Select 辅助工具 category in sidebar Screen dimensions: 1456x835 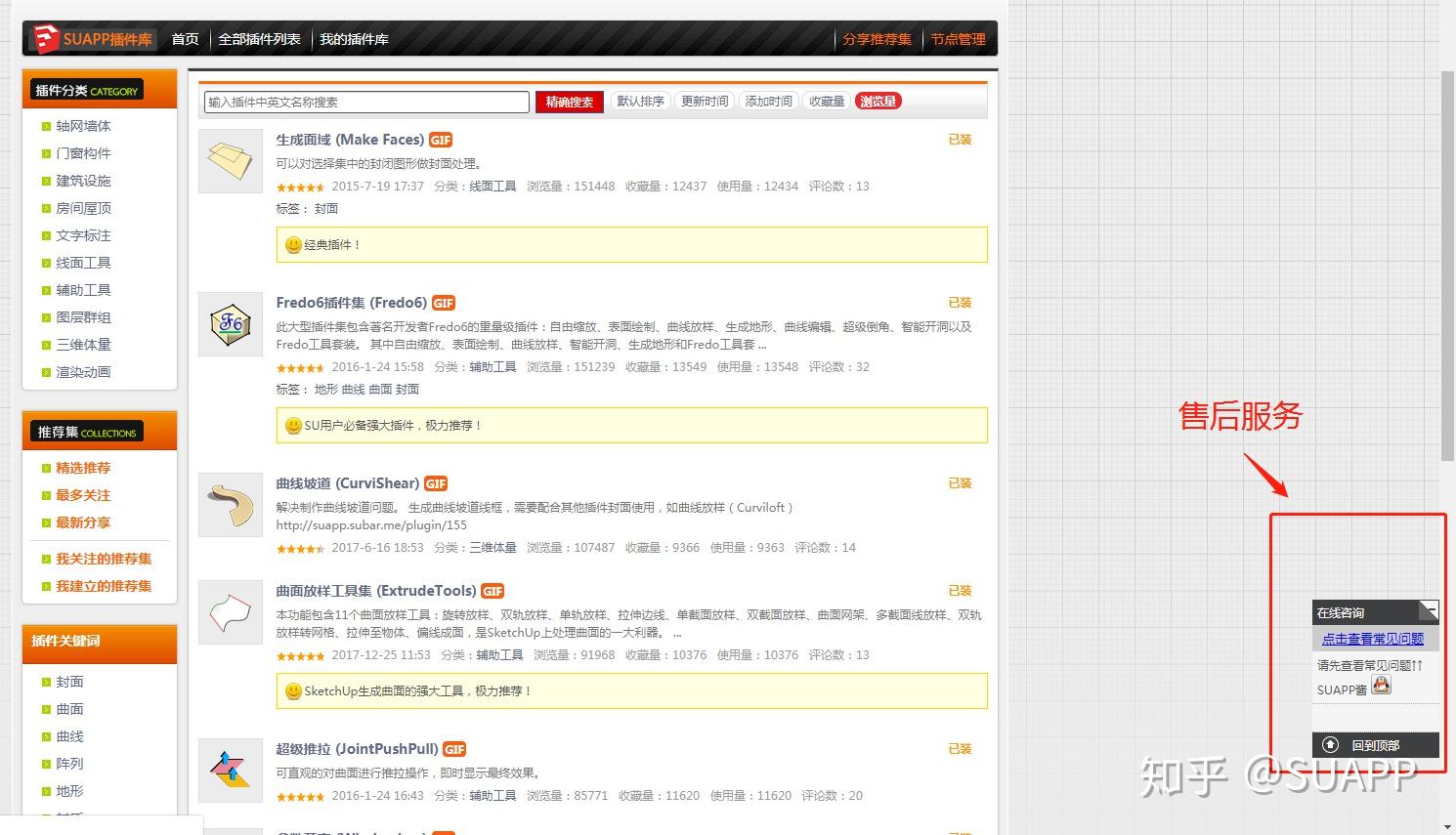[x=83, y=290]
